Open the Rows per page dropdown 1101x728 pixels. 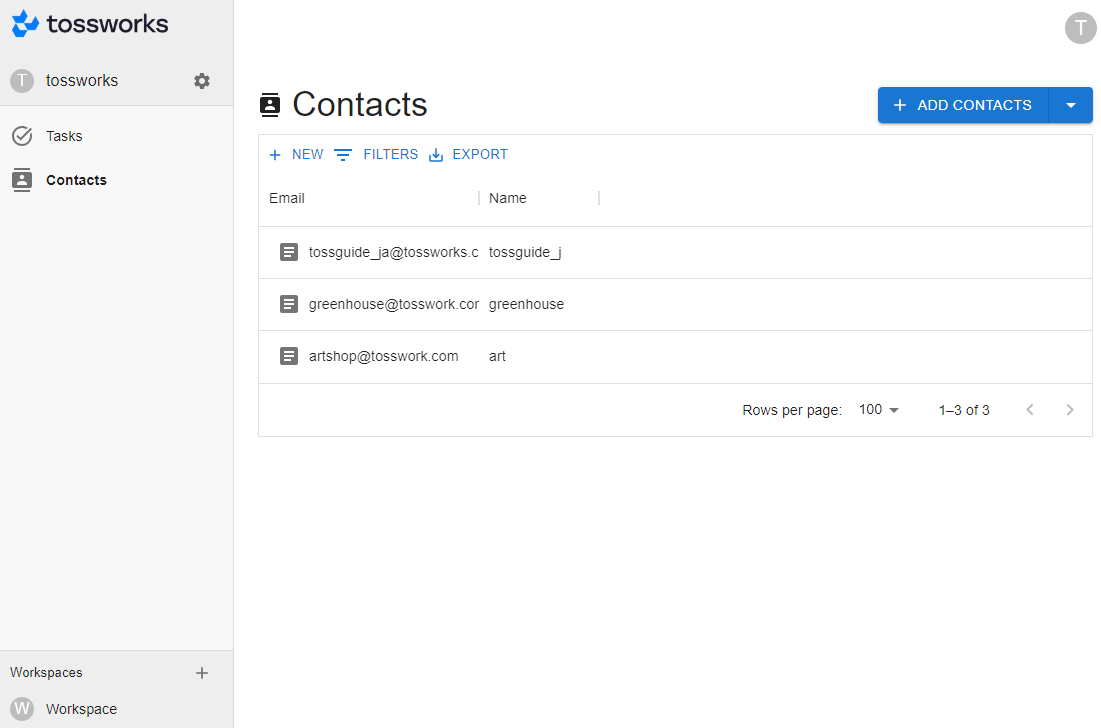[879, 410]
